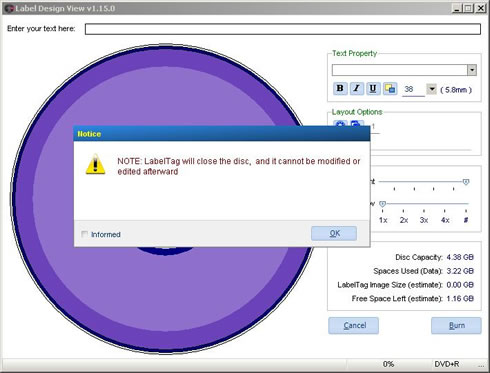This screenshot has height=373, width=490.
Task: Click the lower slider thumb near 1x
Action: (383, 203)
